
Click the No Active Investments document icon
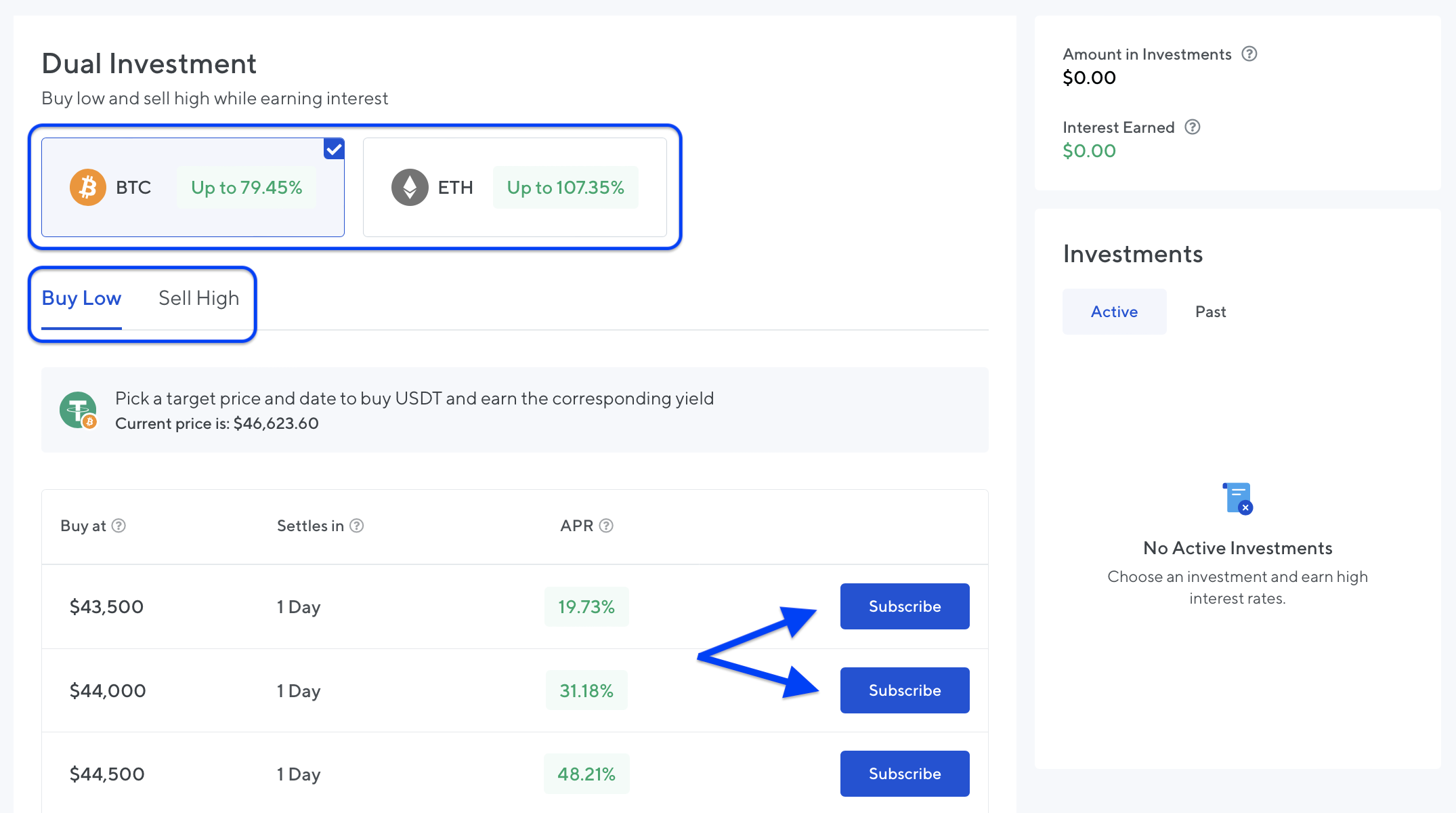point(1237,498)
